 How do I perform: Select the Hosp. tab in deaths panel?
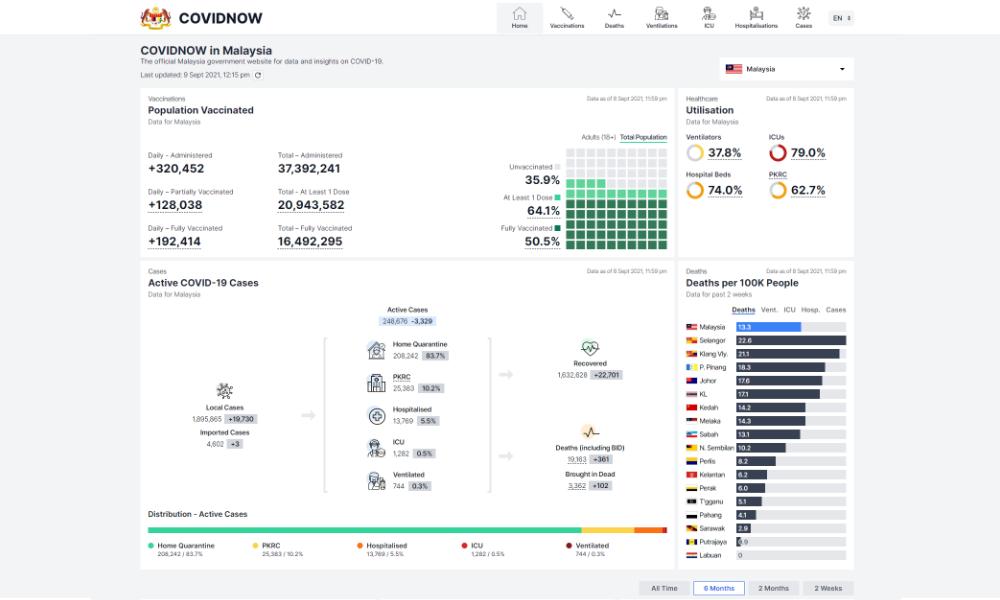810,310
